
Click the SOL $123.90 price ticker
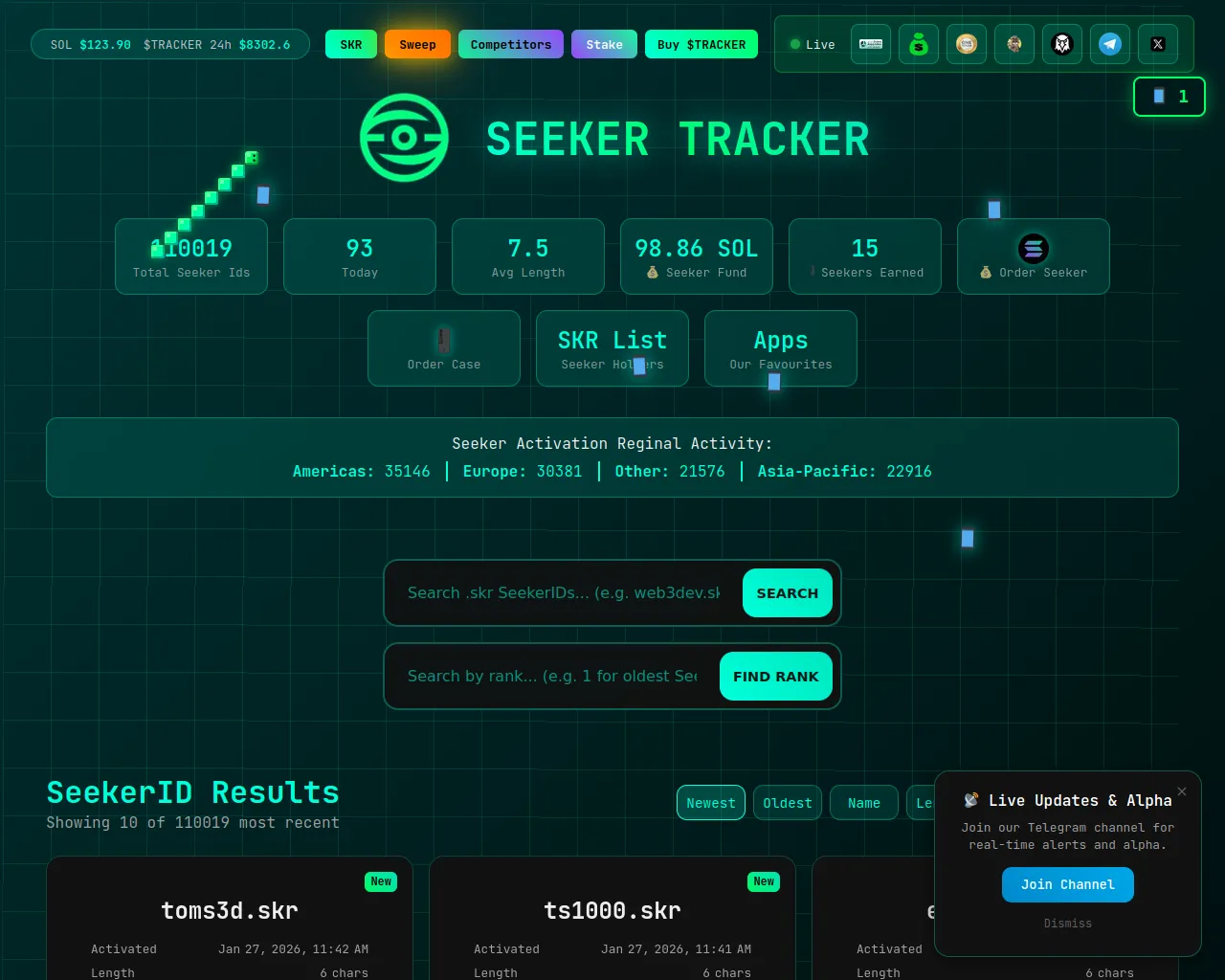pos(91,45)
